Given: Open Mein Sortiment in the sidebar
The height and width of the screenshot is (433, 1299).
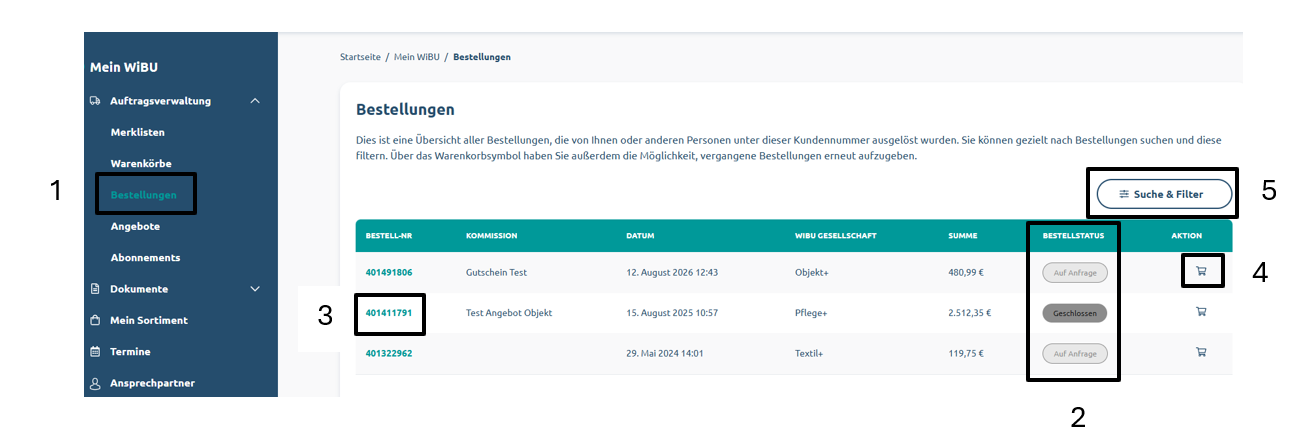Looking at the screenshot, I should tap(149, 320).
